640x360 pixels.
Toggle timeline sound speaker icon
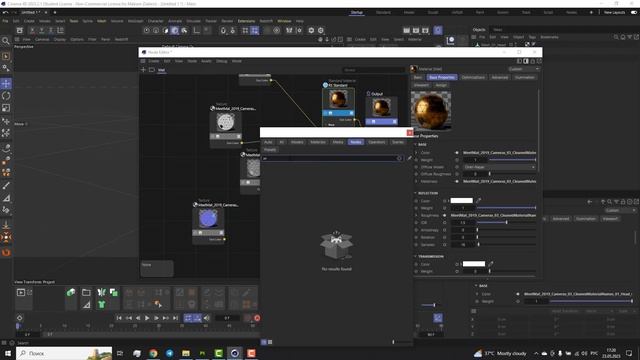click(x=207, y=318)
